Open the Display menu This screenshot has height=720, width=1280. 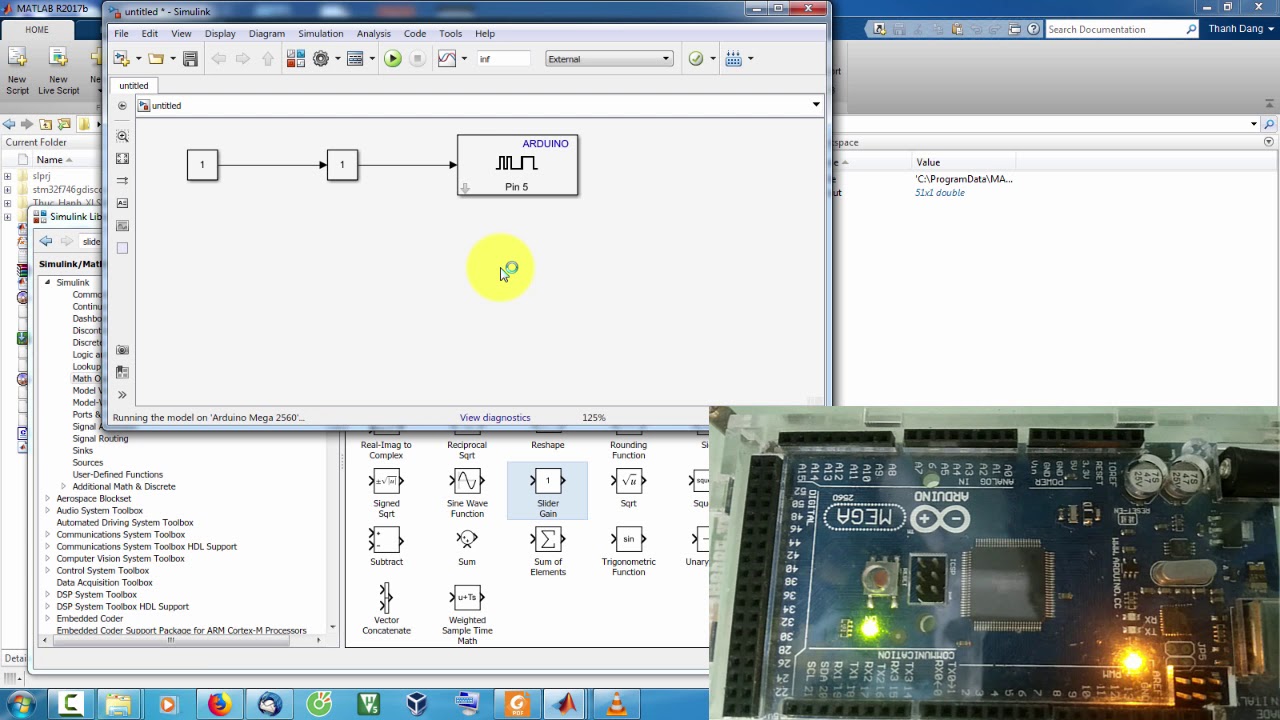tap(220, 34)
